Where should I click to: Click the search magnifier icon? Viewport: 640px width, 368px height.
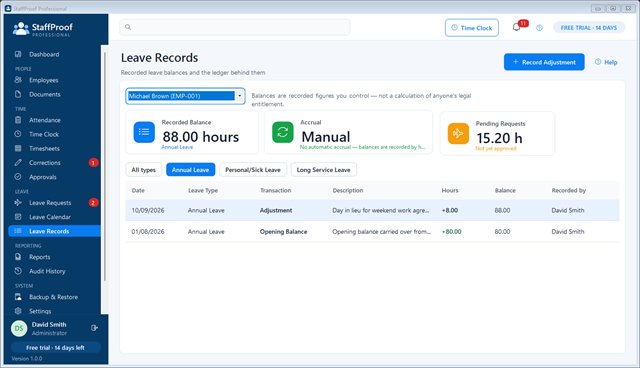pyautogui.click(x=128, y=27)
